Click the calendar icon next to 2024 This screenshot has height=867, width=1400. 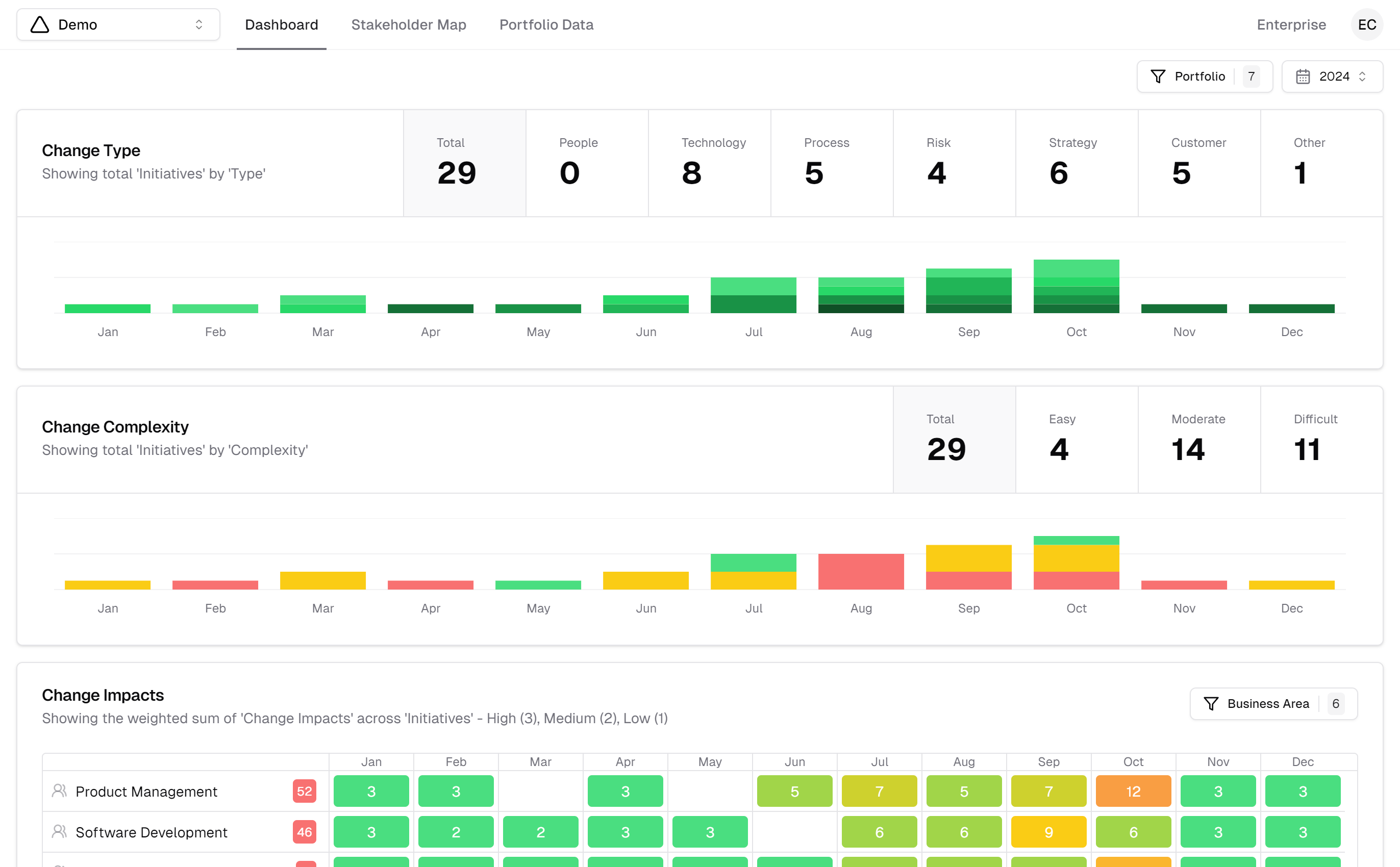click(x=1302, y=76)
